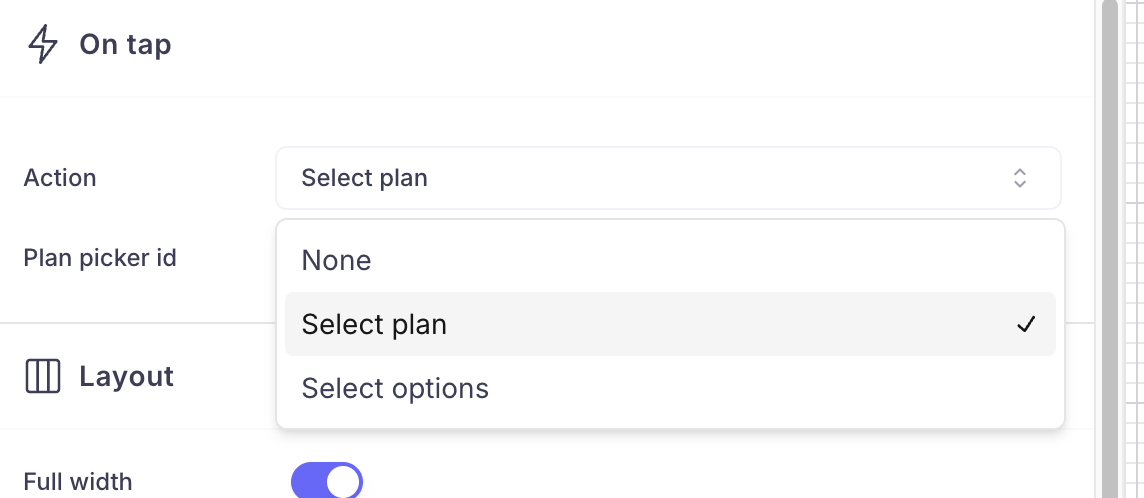Click empty space right of On tap title

(600, 45)
